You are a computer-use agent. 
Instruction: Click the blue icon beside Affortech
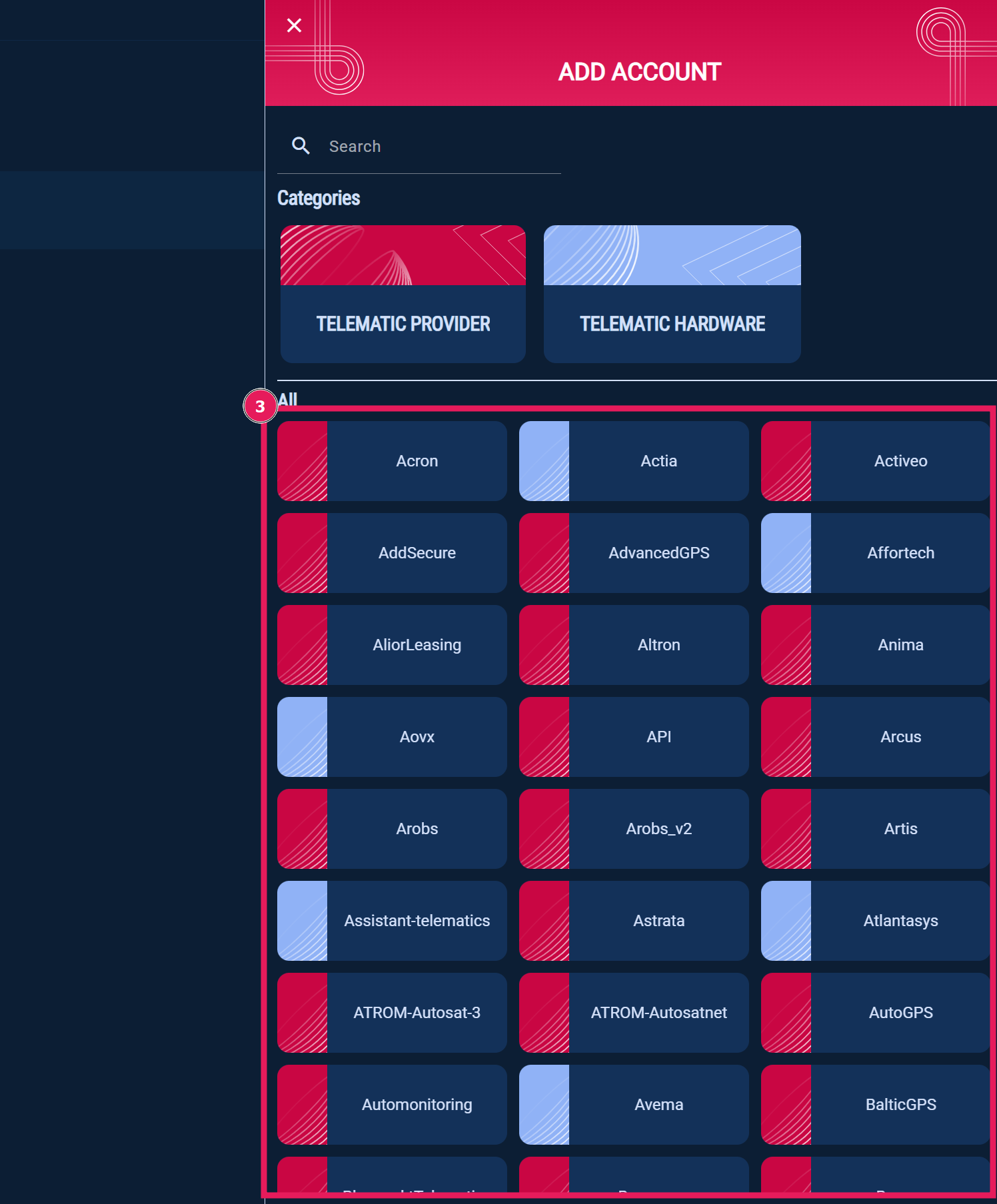click(x=786, y=553)
